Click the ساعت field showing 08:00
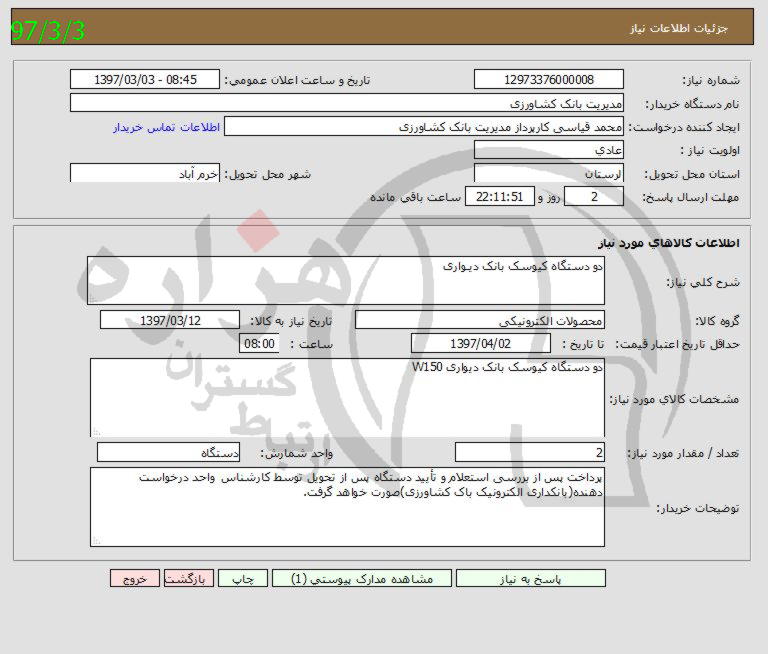This screenshot has width=768, height=654. point(259,344)
